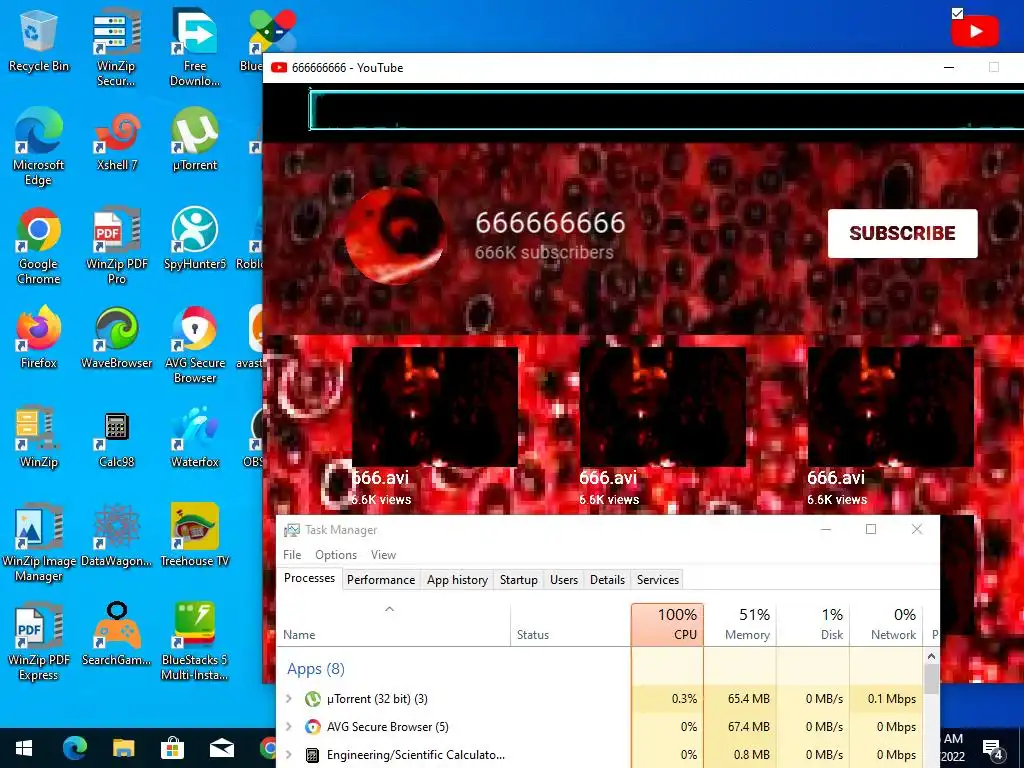Switch to the Startup tab
Screen dimensions: 1024x768
519,580
